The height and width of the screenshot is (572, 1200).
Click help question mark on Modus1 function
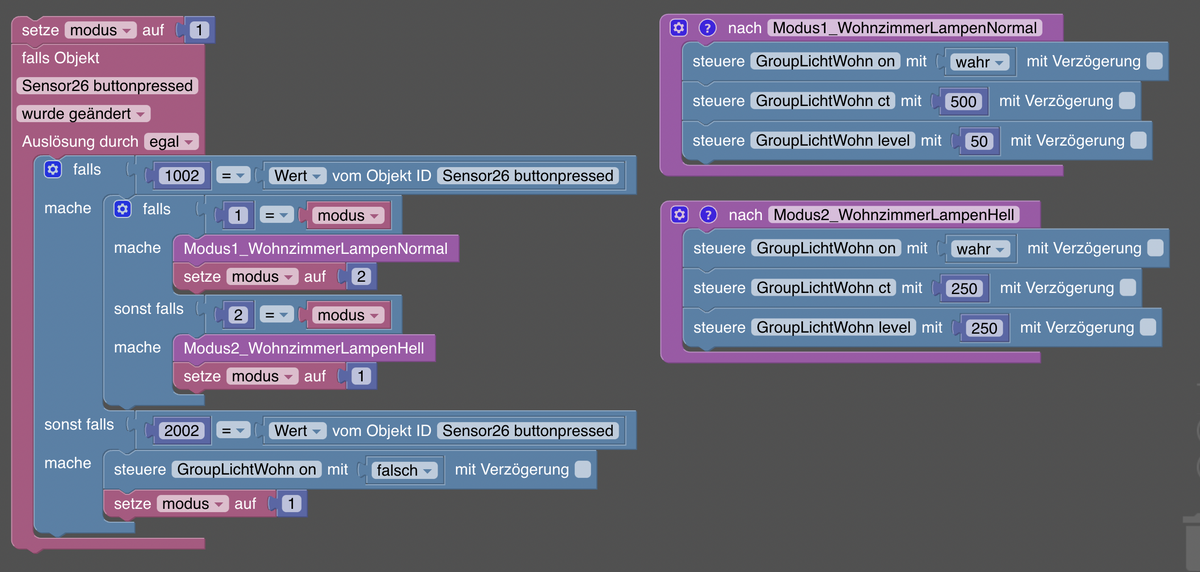tap(708, 28)
